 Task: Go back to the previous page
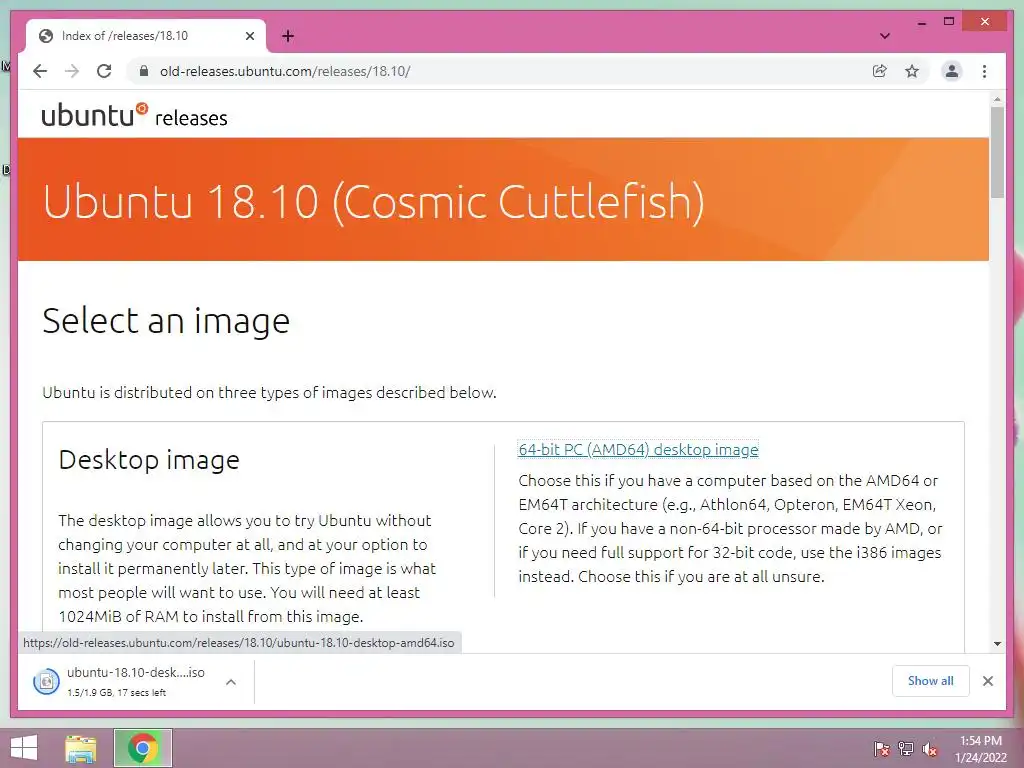click(x=40, y=71)
